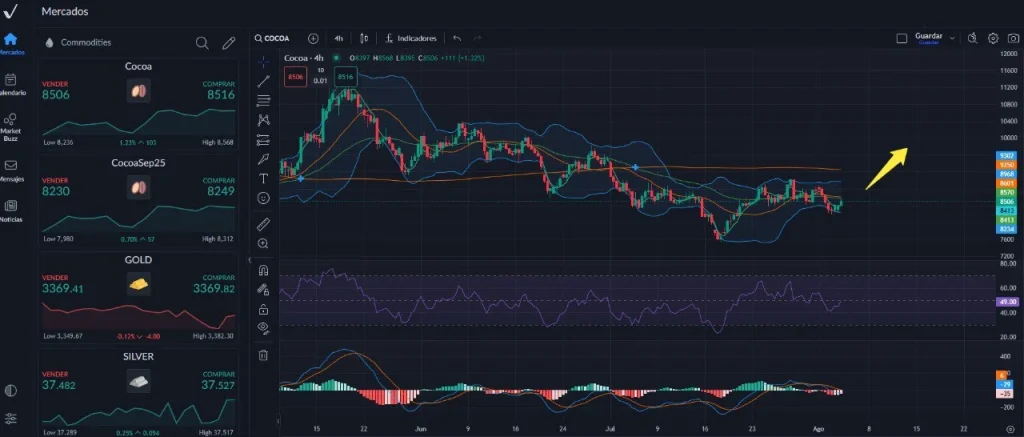This screenshot has height=437, width=1024.
Task: Select the trend line drawing tool
Action: [263, 82]
